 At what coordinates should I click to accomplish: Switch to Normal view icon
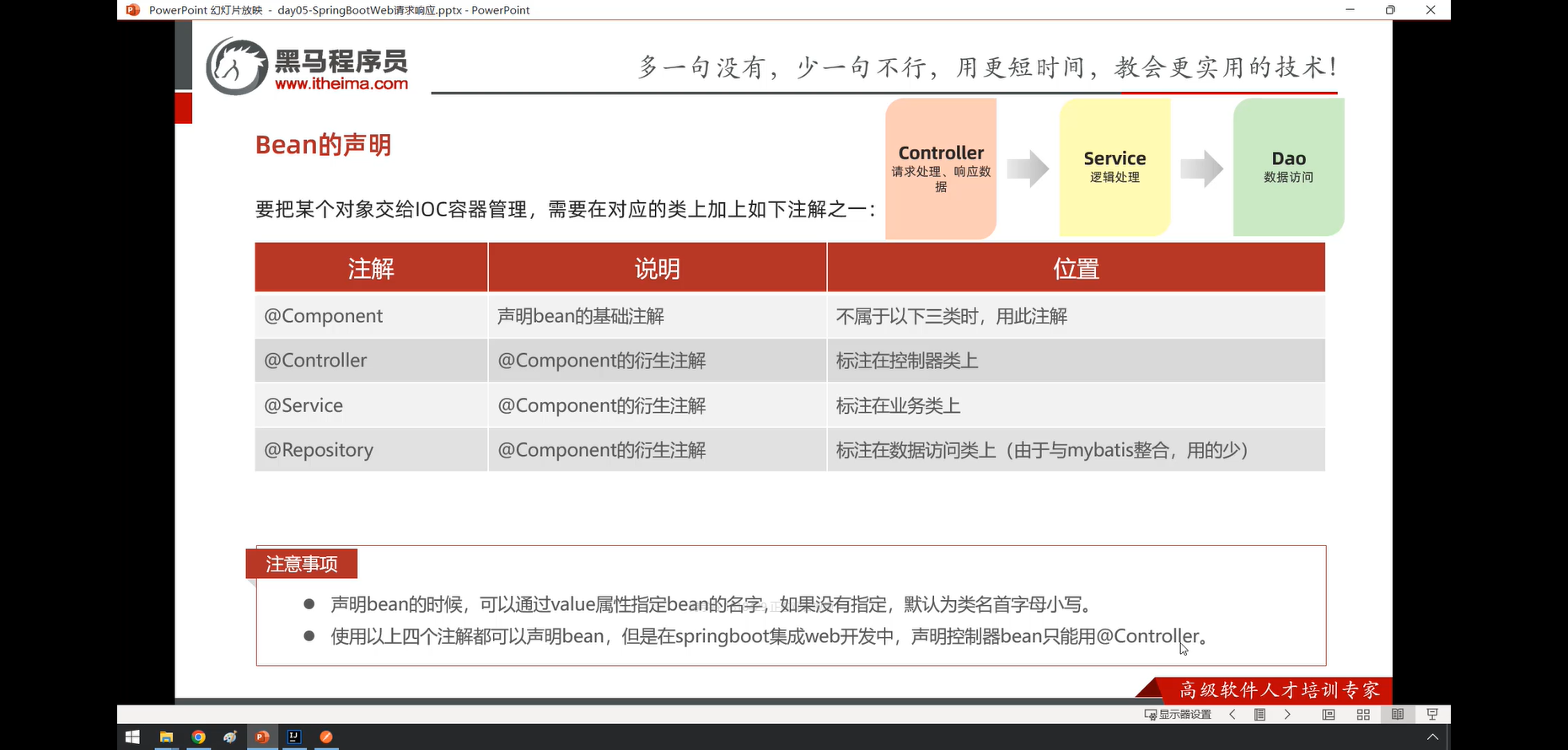click(1329, 715)
